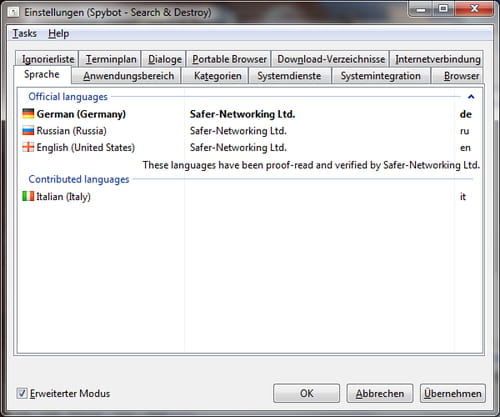Click the Italian flag icon

28,196
